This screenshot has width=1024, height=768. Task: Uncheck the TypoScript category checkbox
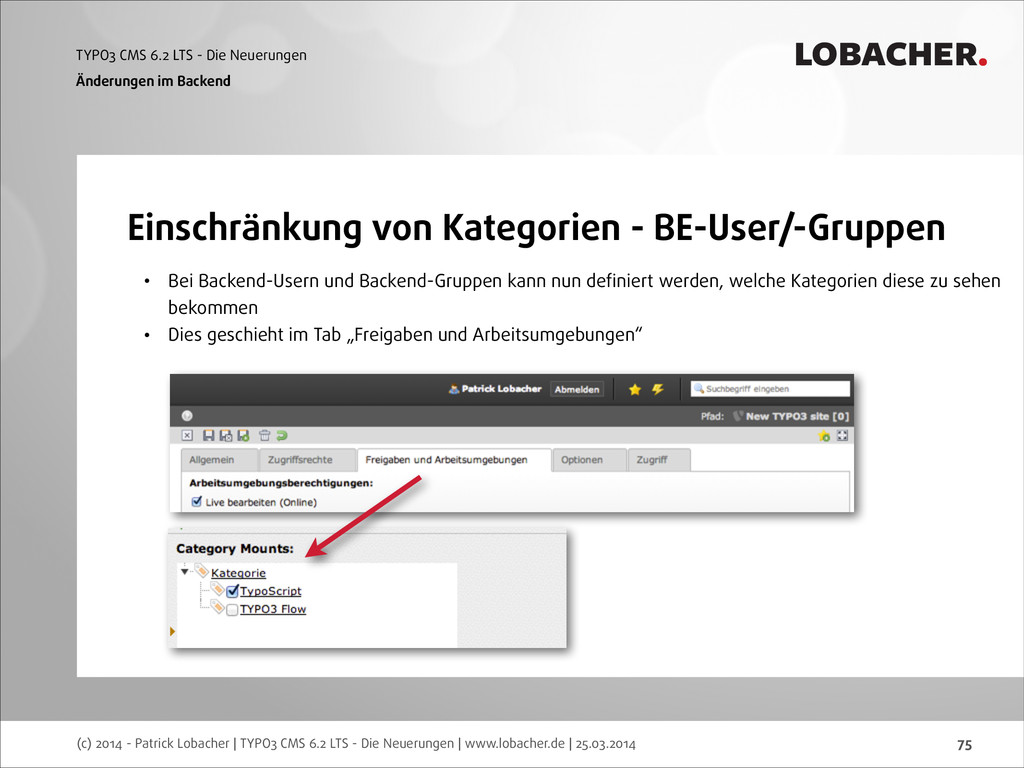(x=232, y=591)
